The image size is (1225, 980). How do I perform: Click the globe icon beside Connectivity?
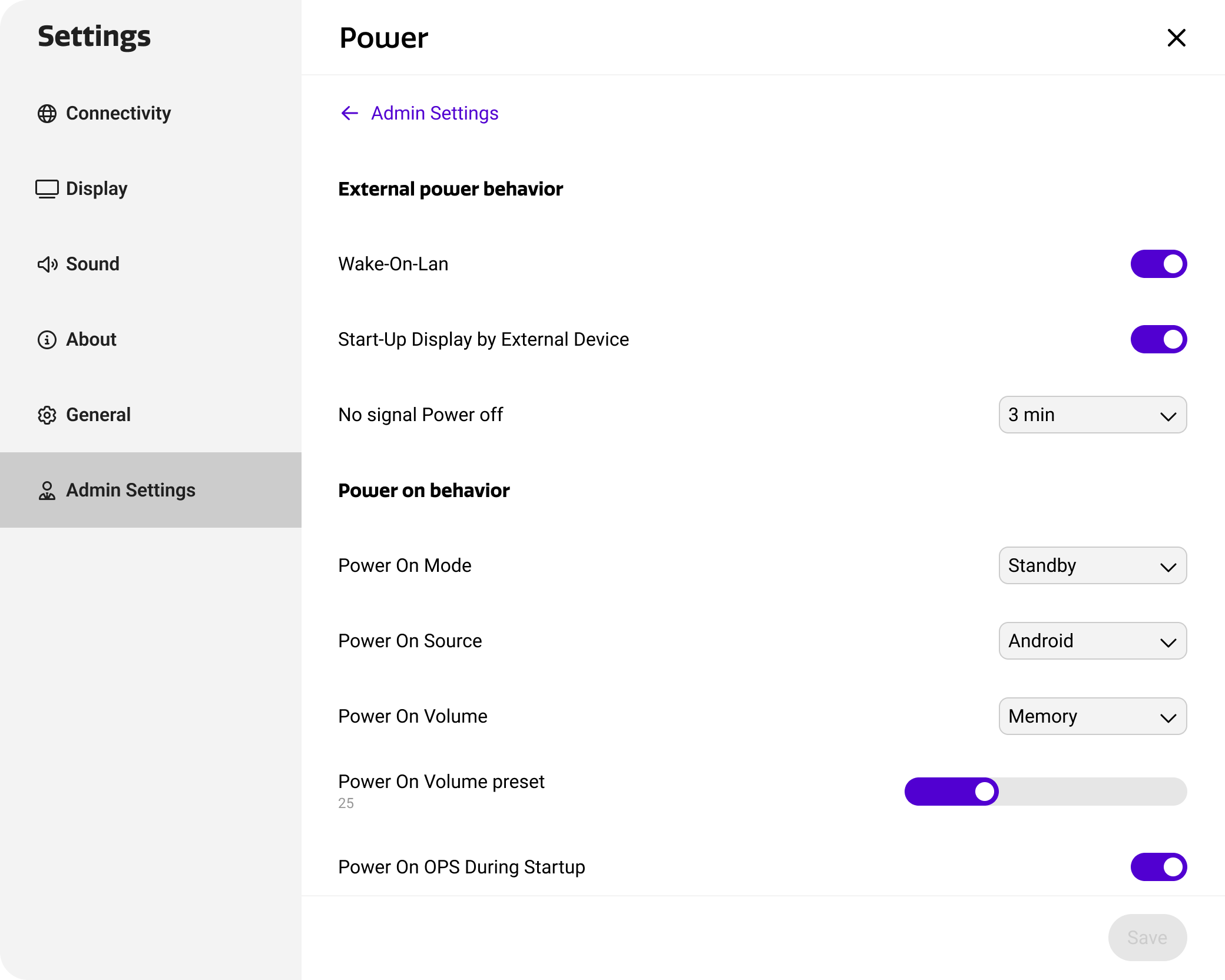pyautogui.click(x=47, y=114)
